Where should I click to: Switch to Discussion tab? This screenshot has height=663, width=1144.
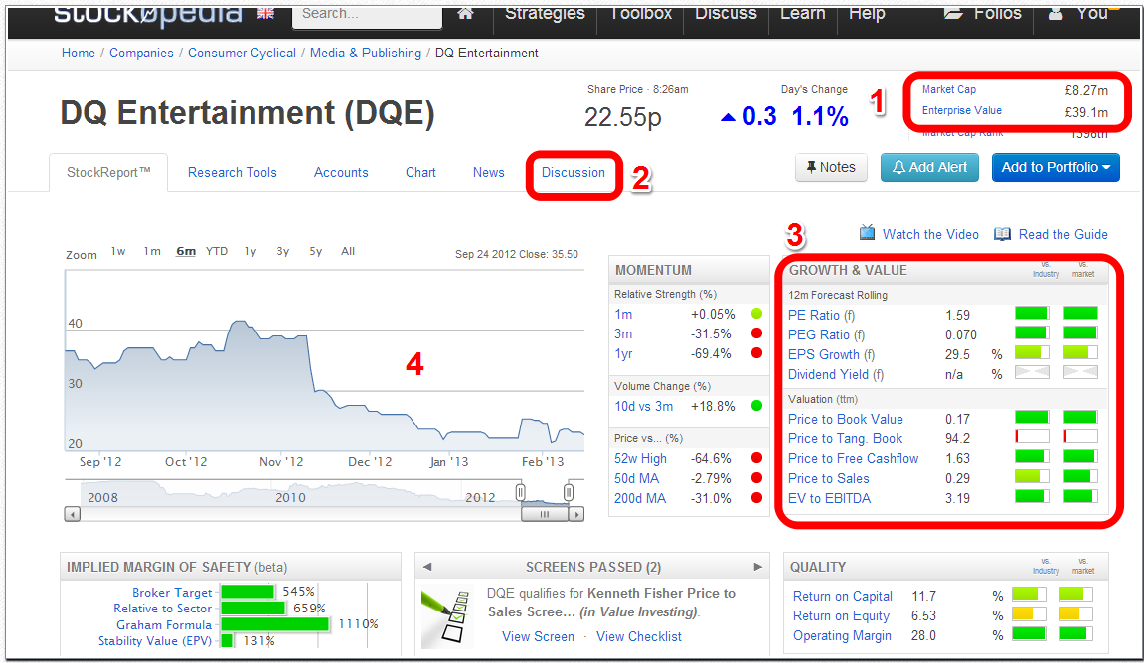pyautogui.click(x=573, y=172)
